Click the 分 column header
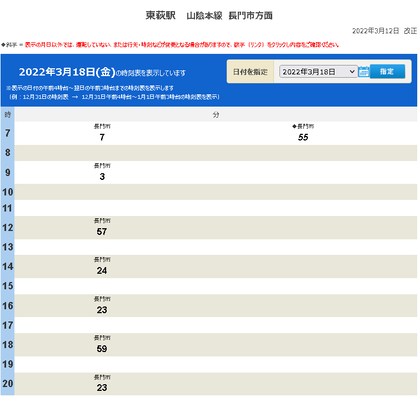 [x=216, y=115]
